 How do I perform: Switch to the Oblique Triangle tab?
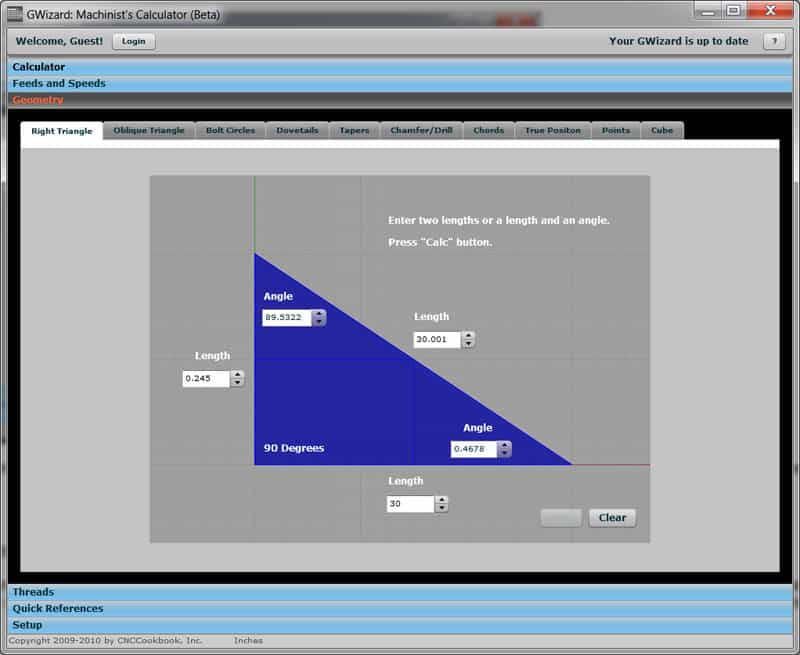point(148,130)
